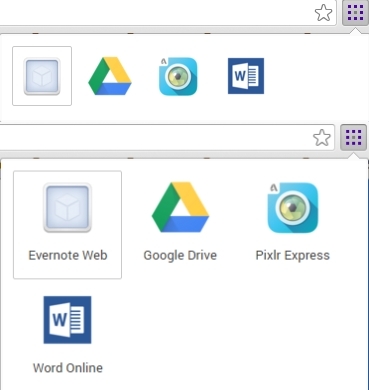Launch the Evernote Web app icon

pyautogui.click(x=67, y=207)
